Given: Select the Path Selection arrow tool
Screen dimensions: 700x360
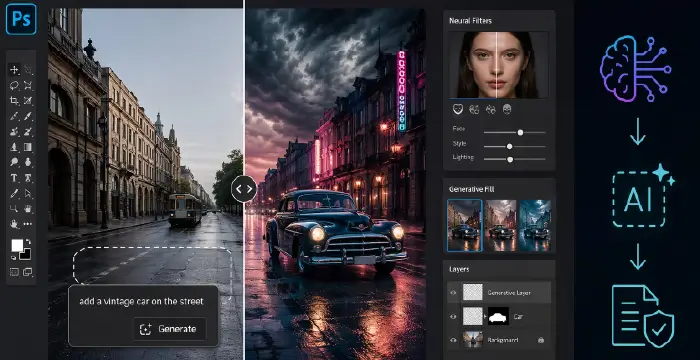Looking at the screenshot, I should (28, 193).
